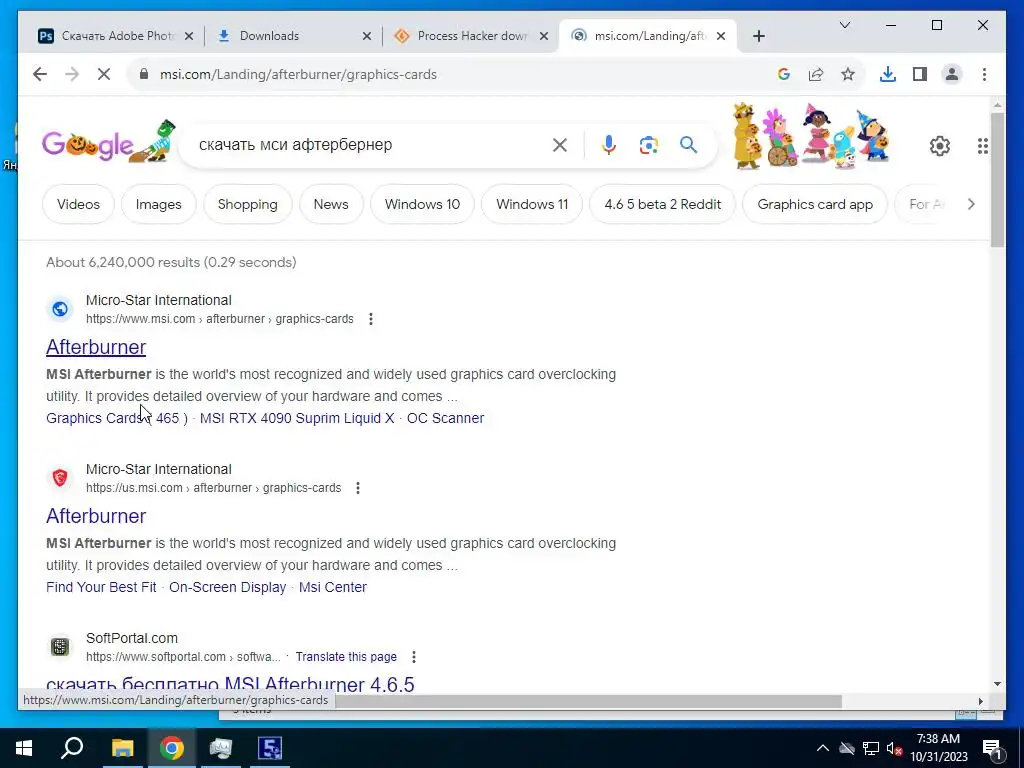1024x768 pixels.
Task: Click the horizontal page scrollbar
Action: click(588, 701)
